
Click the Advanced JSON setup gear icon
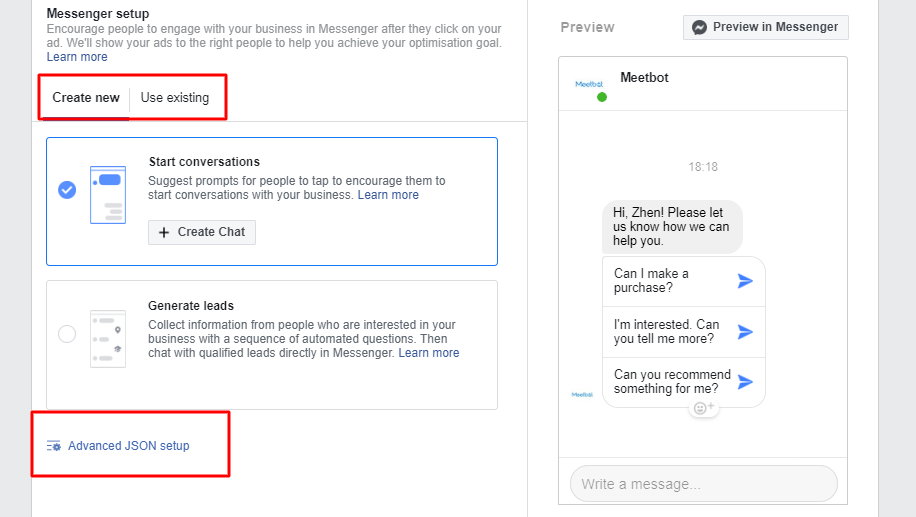[x=54, y=446]
